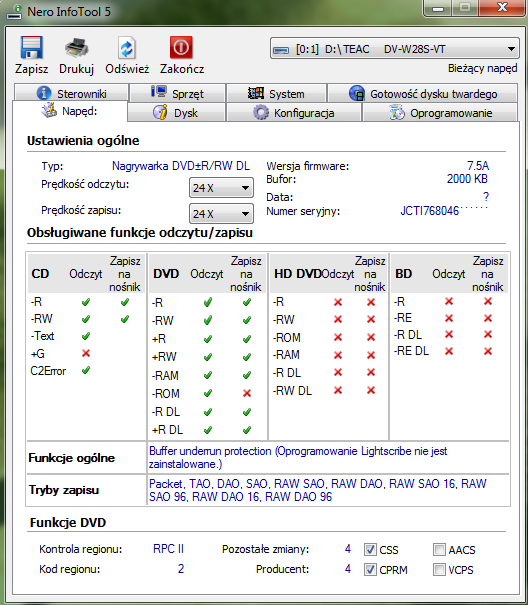
Task: Click the Data question mark value
Action: pyautogui.click(x=486, y=197)
